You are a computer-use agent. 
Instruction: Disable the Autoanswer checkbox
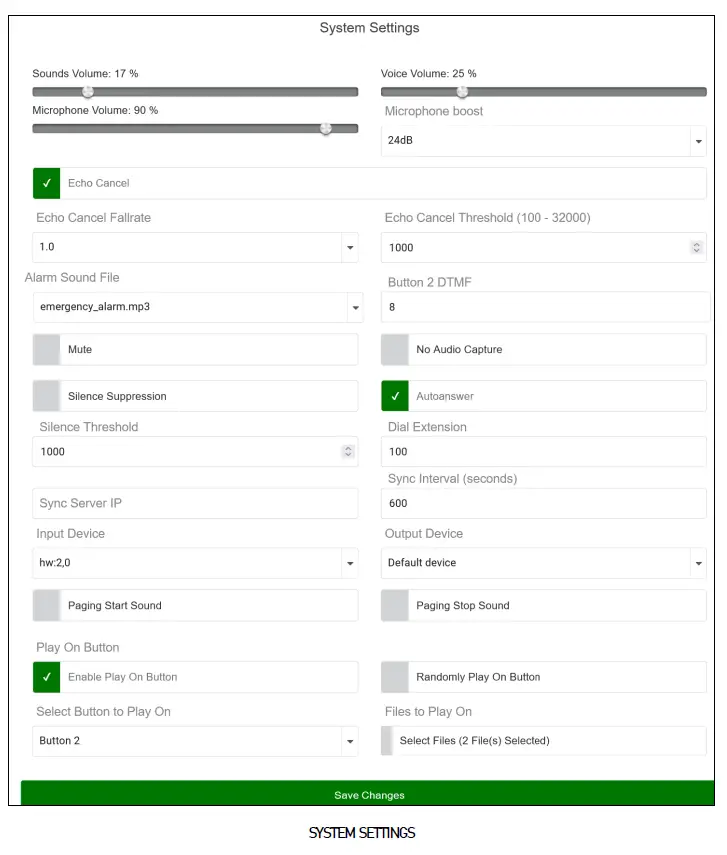pos(394,396)
